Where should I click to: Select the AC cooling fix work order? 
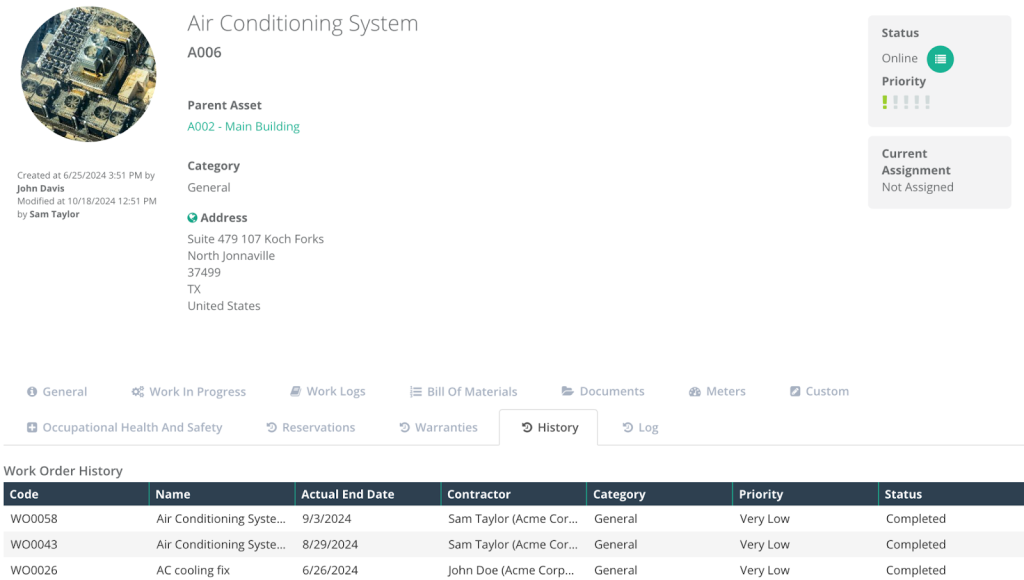(193, 571)
